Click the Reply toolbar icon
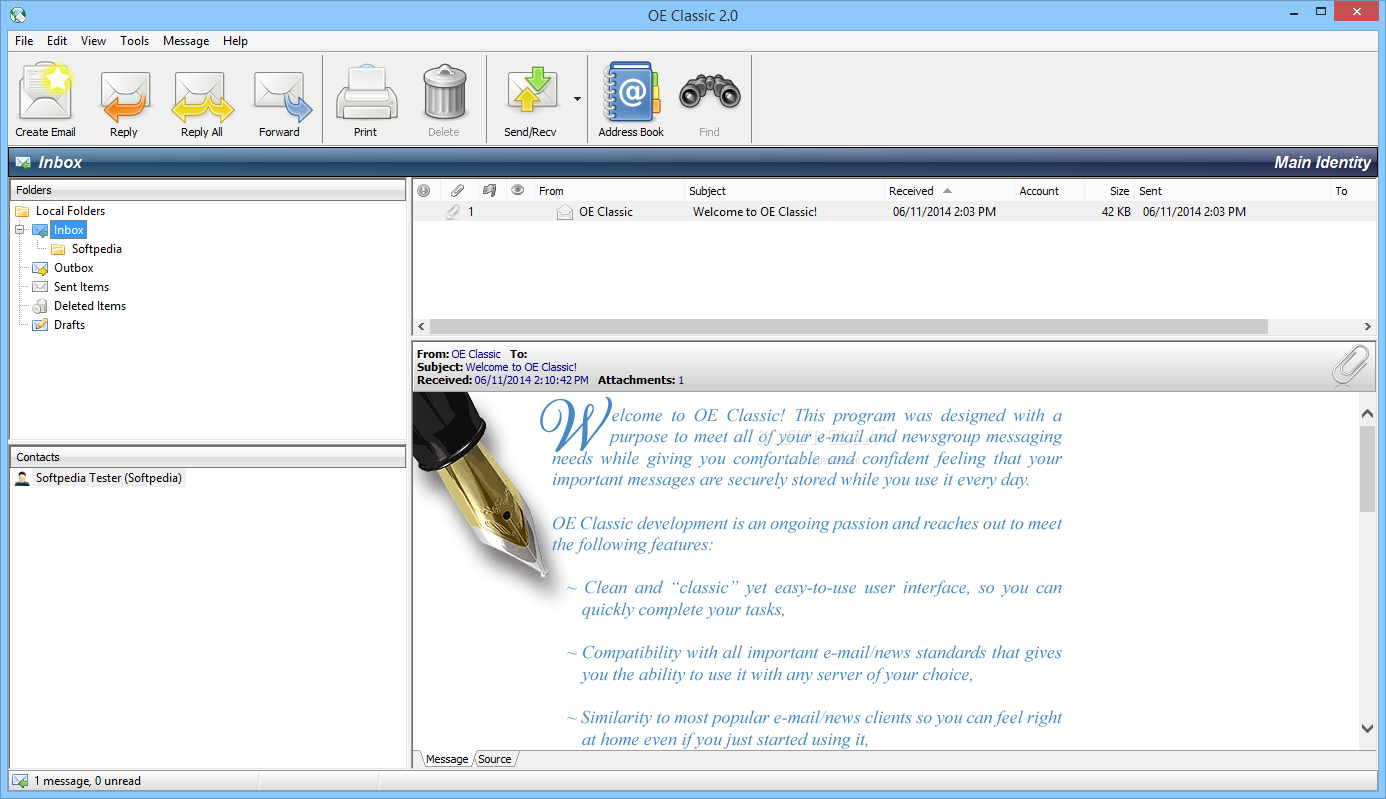1386x799 pixels. (x=124, y=97)
